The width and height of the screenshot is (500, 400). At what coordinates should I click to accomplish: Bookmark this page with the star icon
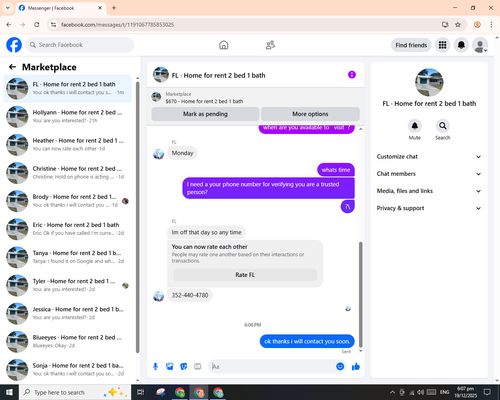(x=458, y=25)
